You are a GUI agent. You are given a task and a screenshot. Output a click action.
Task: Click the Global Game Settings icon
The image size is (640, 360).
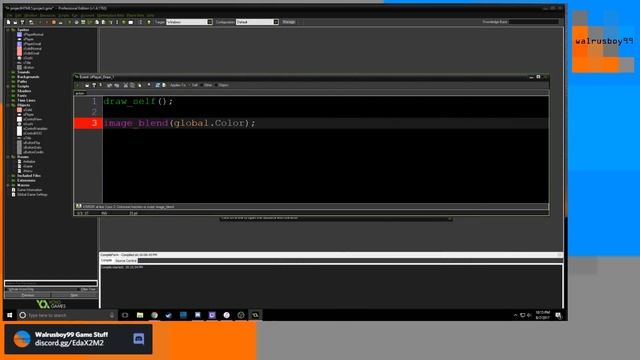pyautogui.click(x=13, y=195)
